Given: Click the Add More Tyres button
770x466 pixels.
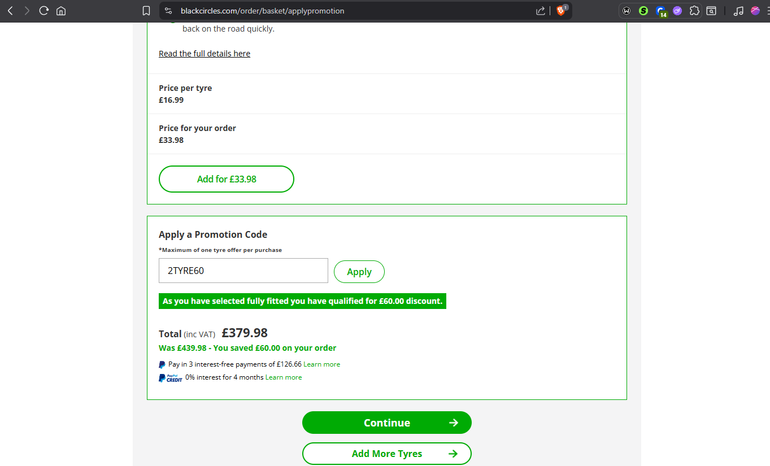Looking at the screenshot, I should pyautogui.click(x=386, y=454).
